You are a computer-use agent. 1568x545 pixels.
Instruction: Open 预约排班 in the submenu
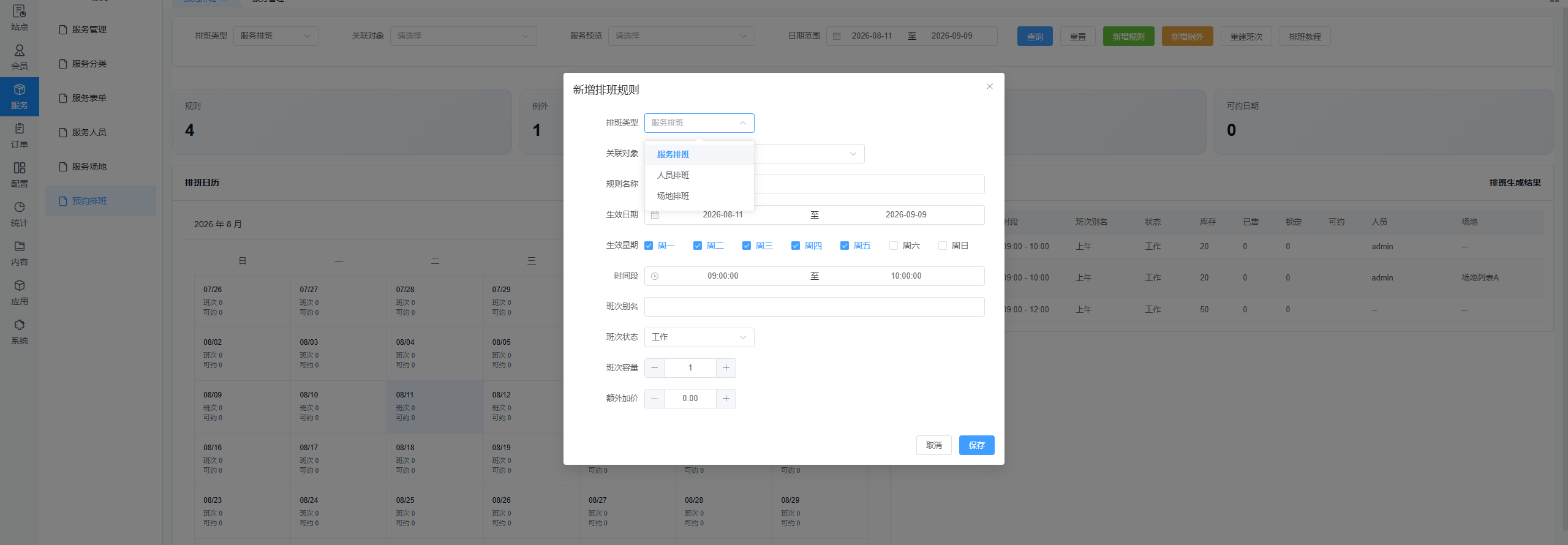[100, 201]
